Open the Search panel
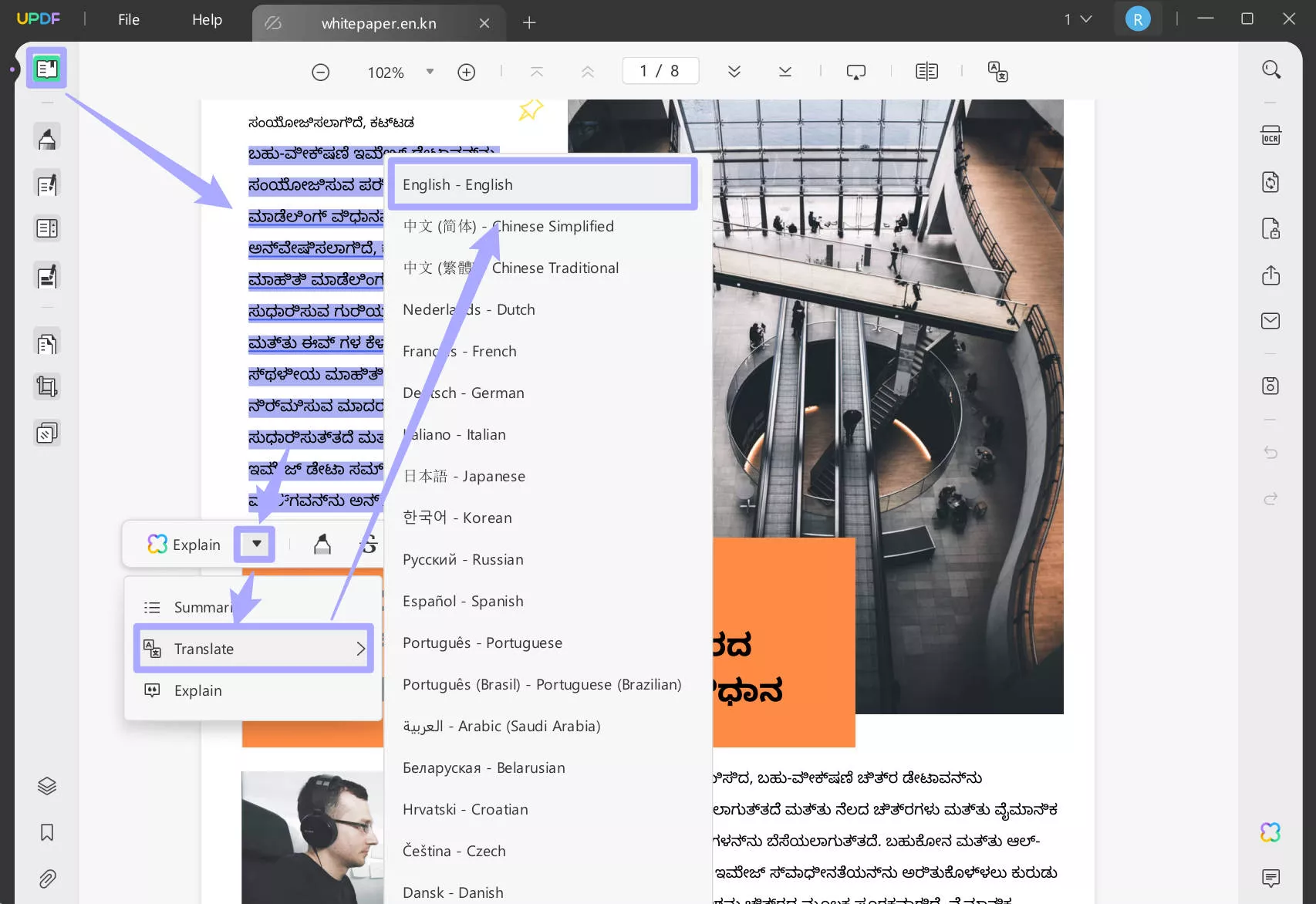The height and width of the screenshot is (904, 1316). pyautogui.click(x=1270, y=69)
